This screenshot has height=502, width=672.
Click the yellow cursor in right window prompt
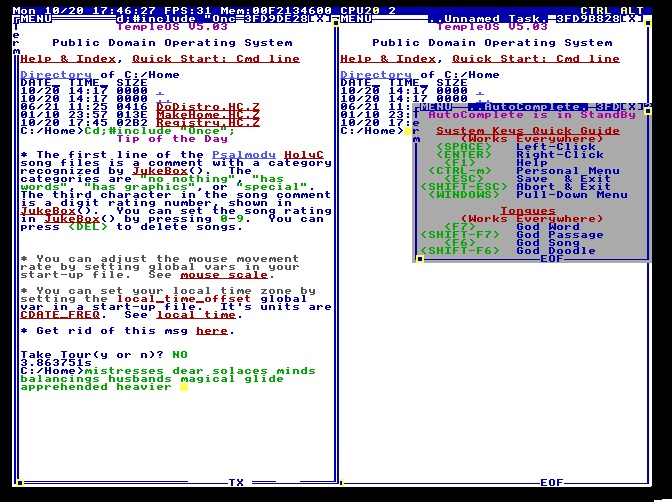(408, 131)
